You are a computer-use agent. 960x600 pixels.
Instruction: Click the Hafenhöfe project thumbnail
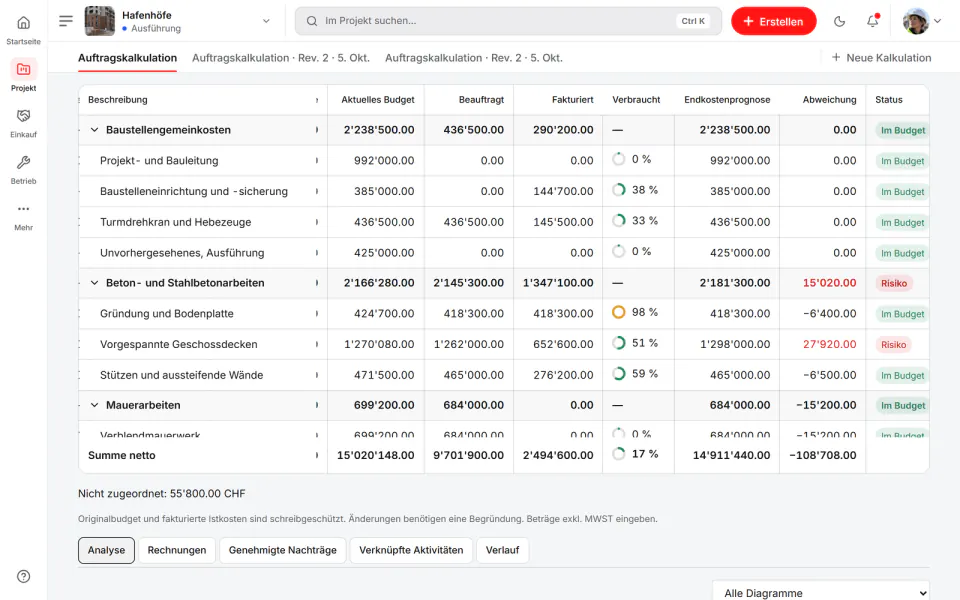(x=99, y=21)
